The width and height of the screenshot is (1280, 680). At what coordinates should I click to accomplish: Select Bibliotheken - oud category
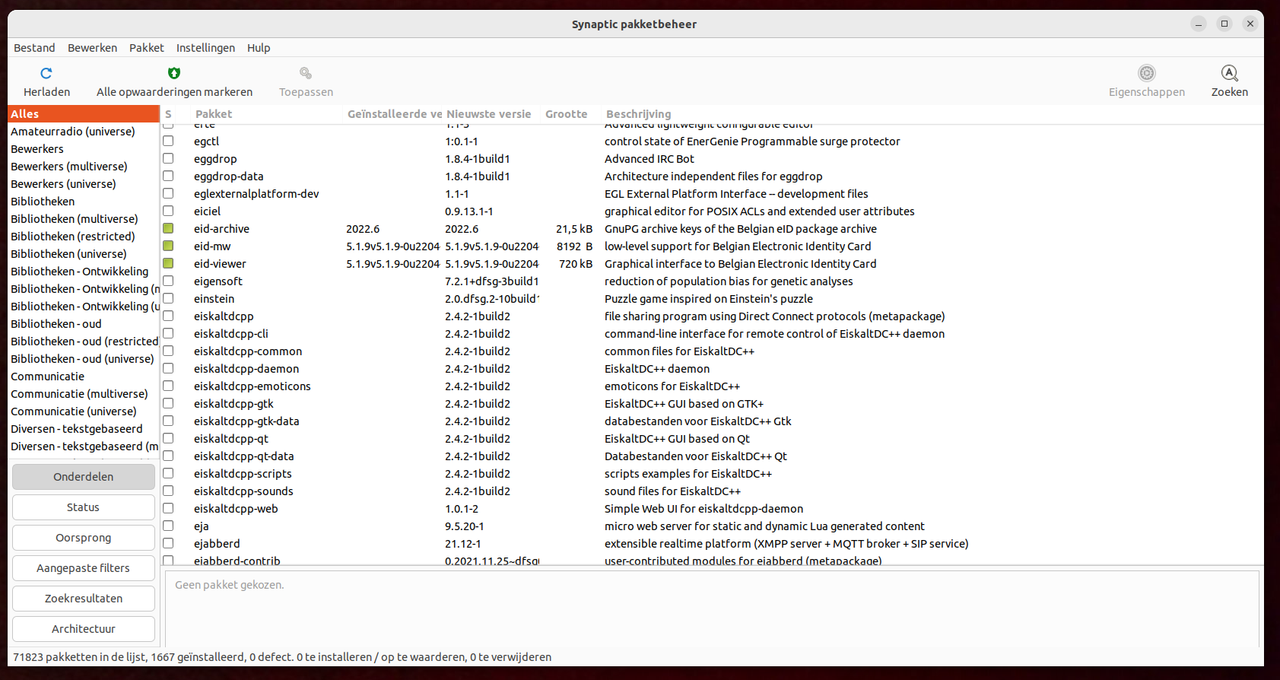[x=83, y=324]
